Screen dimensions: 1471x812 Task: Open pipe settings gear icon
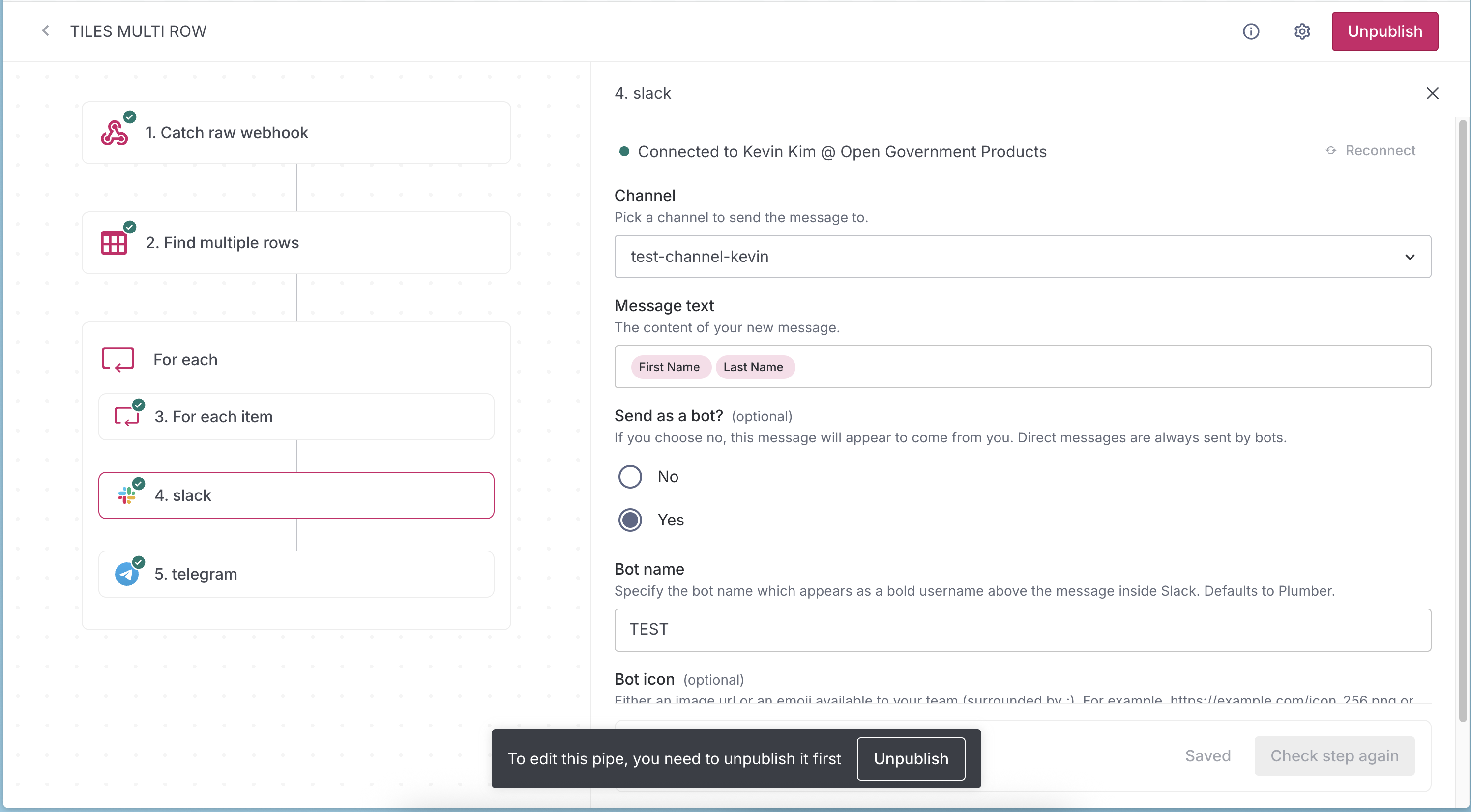(1301, 31)
